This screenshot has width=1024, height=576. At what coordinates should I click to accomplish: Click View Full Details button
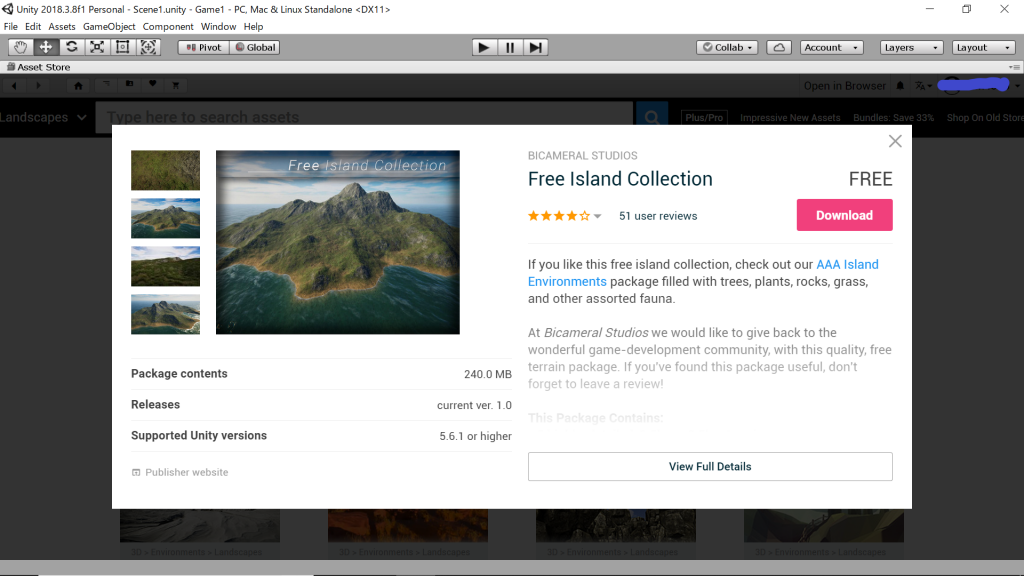tap(710, 466)
